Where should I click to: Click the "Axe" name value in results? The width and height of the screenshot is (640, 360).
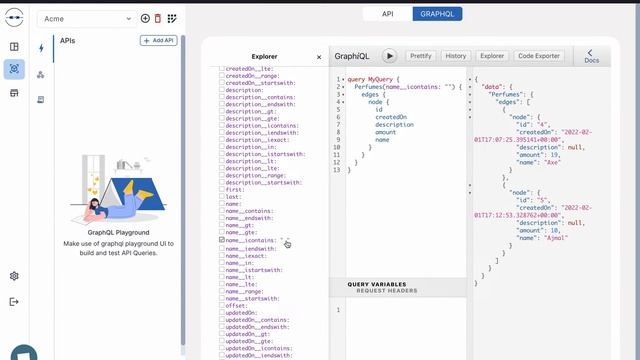553,162
